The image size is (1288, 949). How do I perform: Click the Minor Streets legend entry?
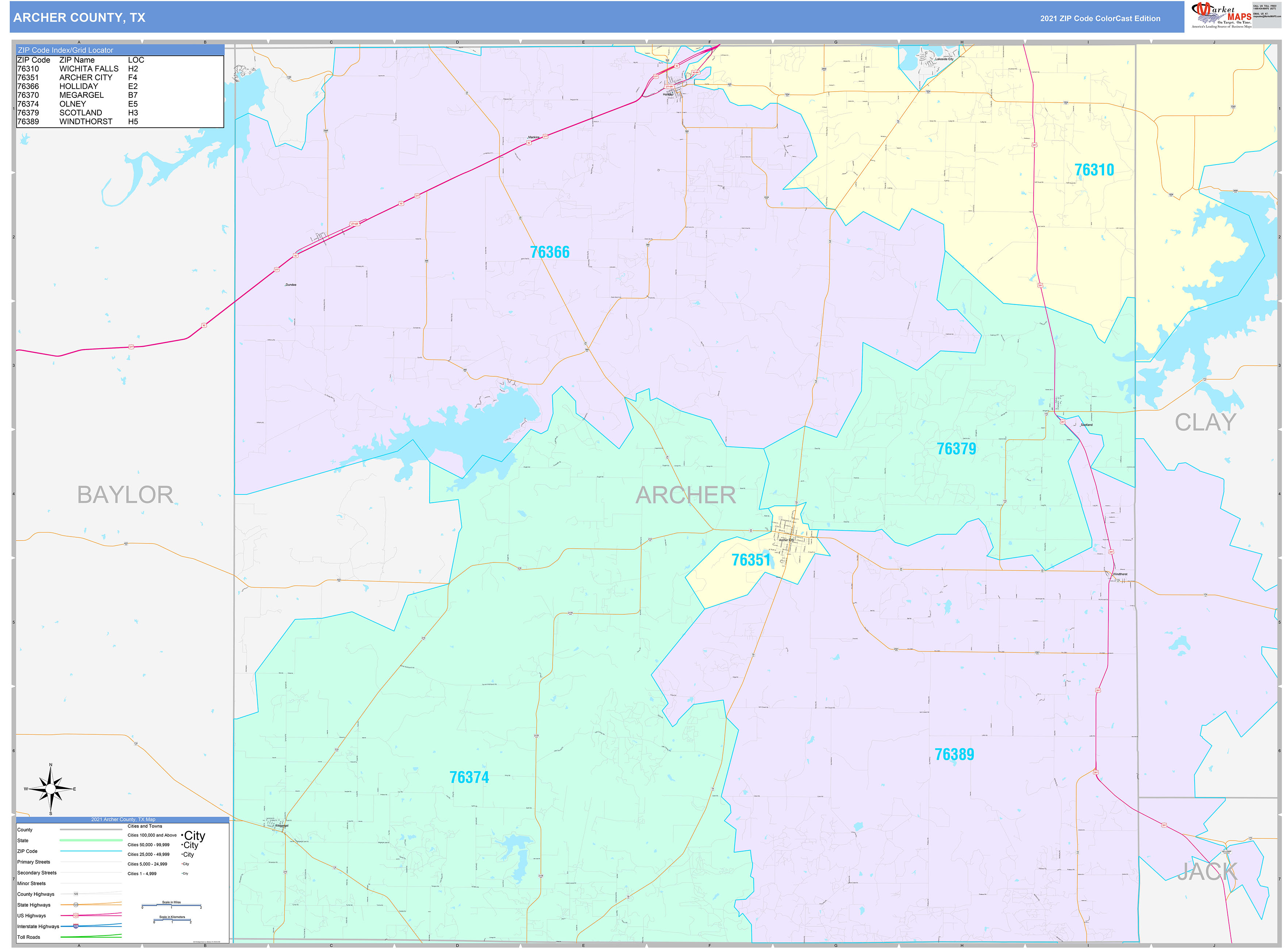[x=32, y=884]
